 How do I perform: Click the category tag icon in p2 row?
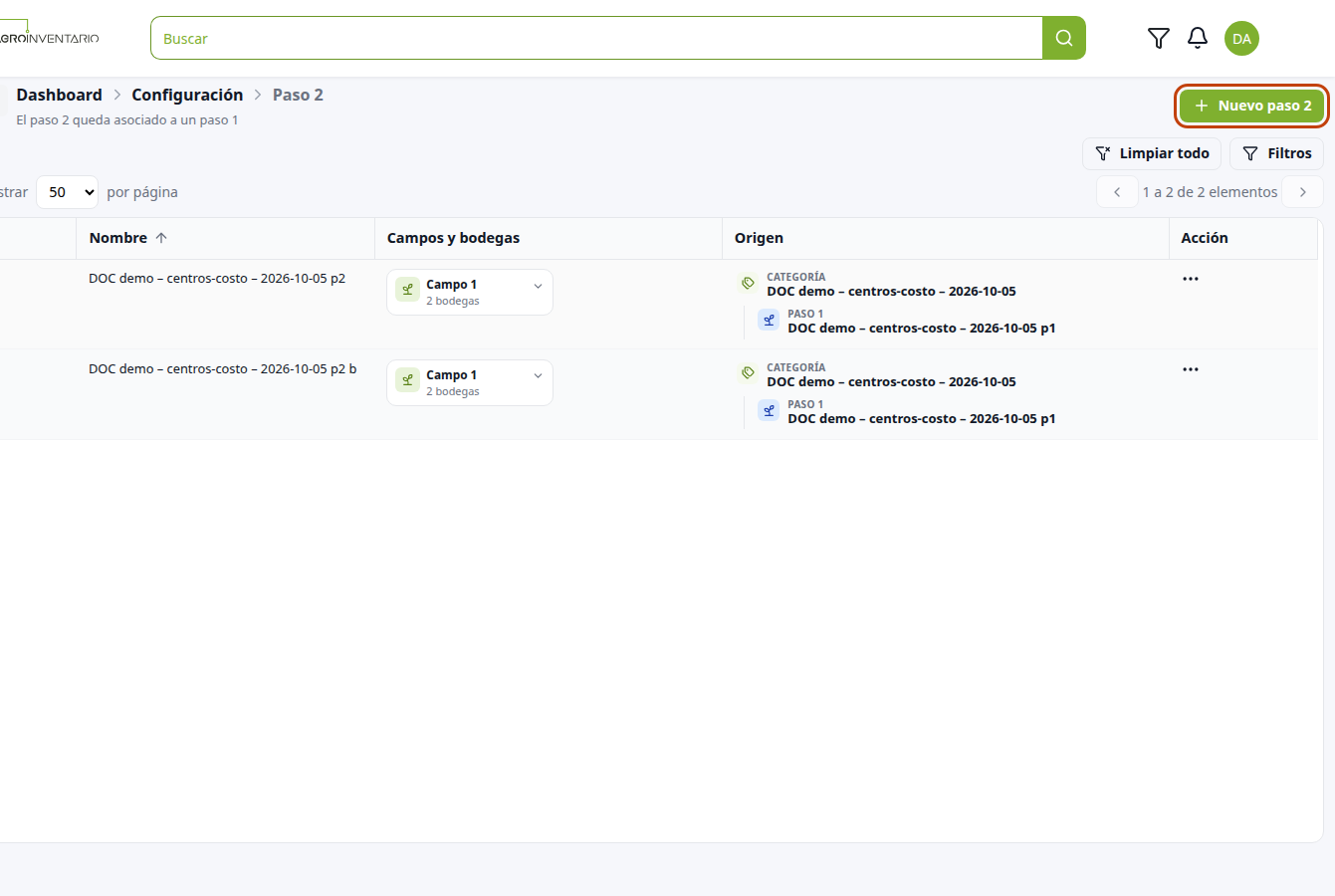[x=748, y=283]
